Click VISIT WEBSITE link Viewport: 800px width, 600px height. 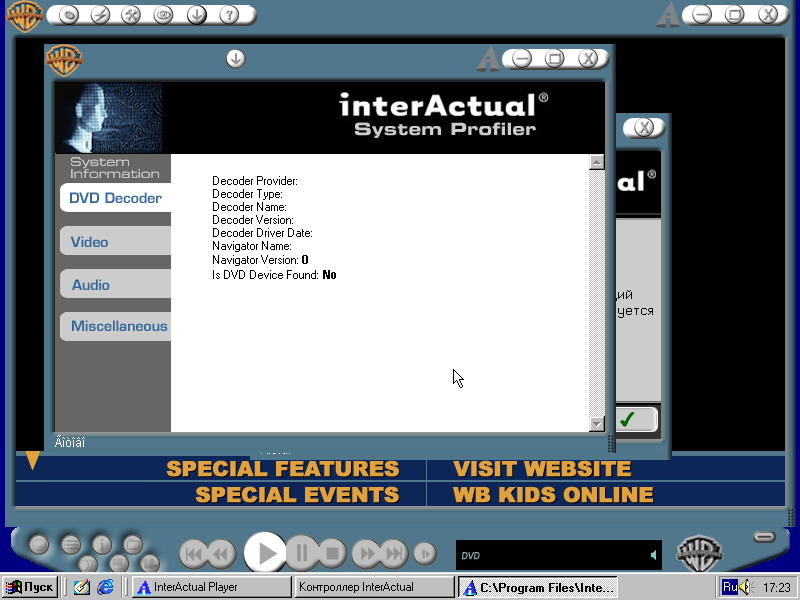point(542,469)
